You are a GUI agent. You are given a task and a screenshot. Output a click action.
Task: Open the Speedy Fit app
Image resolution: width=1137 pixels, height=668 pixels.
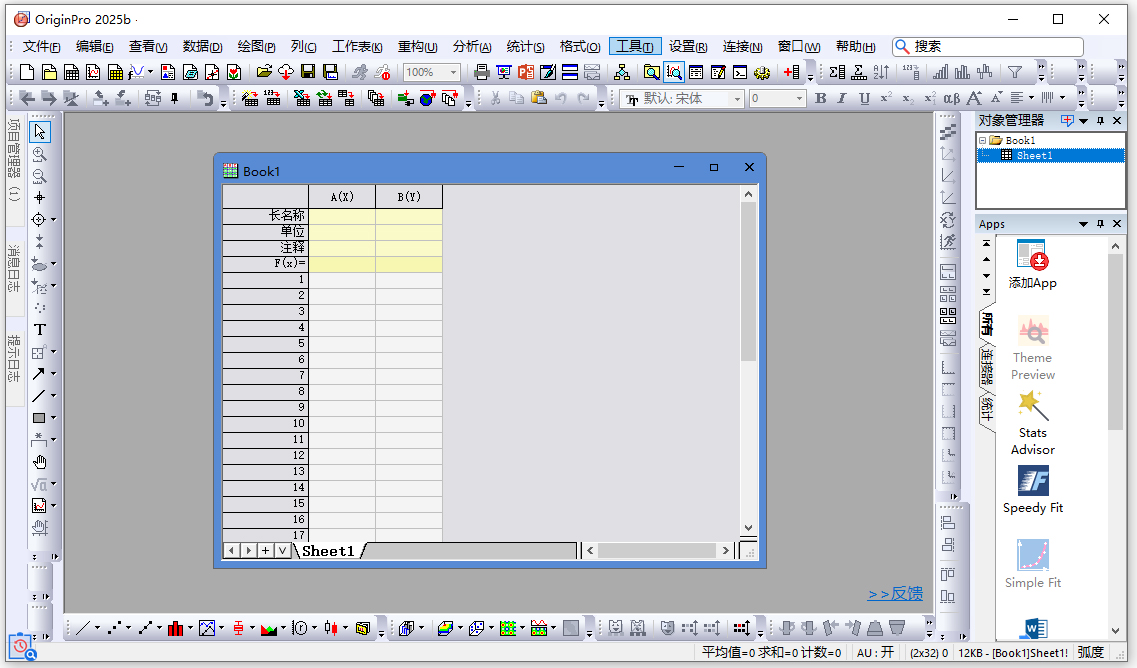(1033, 490)
